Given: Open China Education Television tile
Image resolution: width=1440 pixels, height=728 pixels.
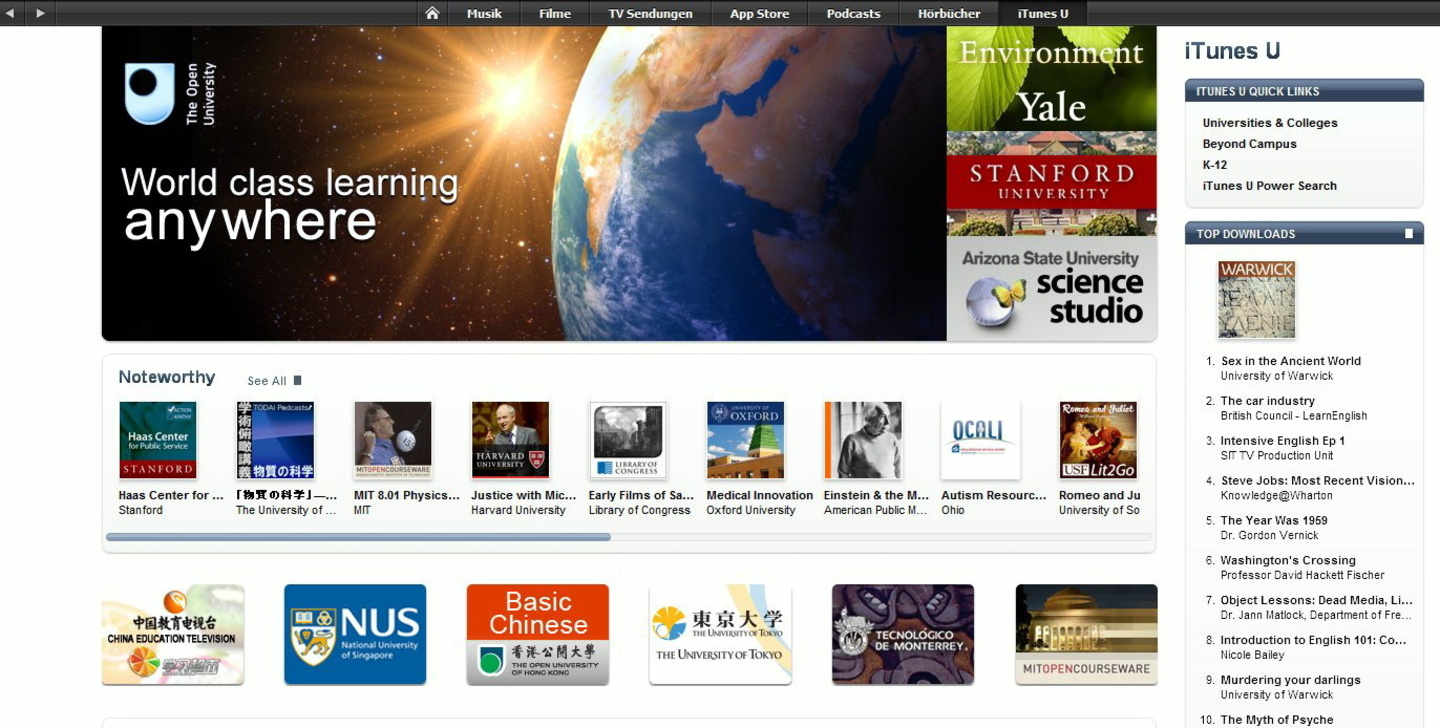Looking at the screenshot, I should pos(173,635).
